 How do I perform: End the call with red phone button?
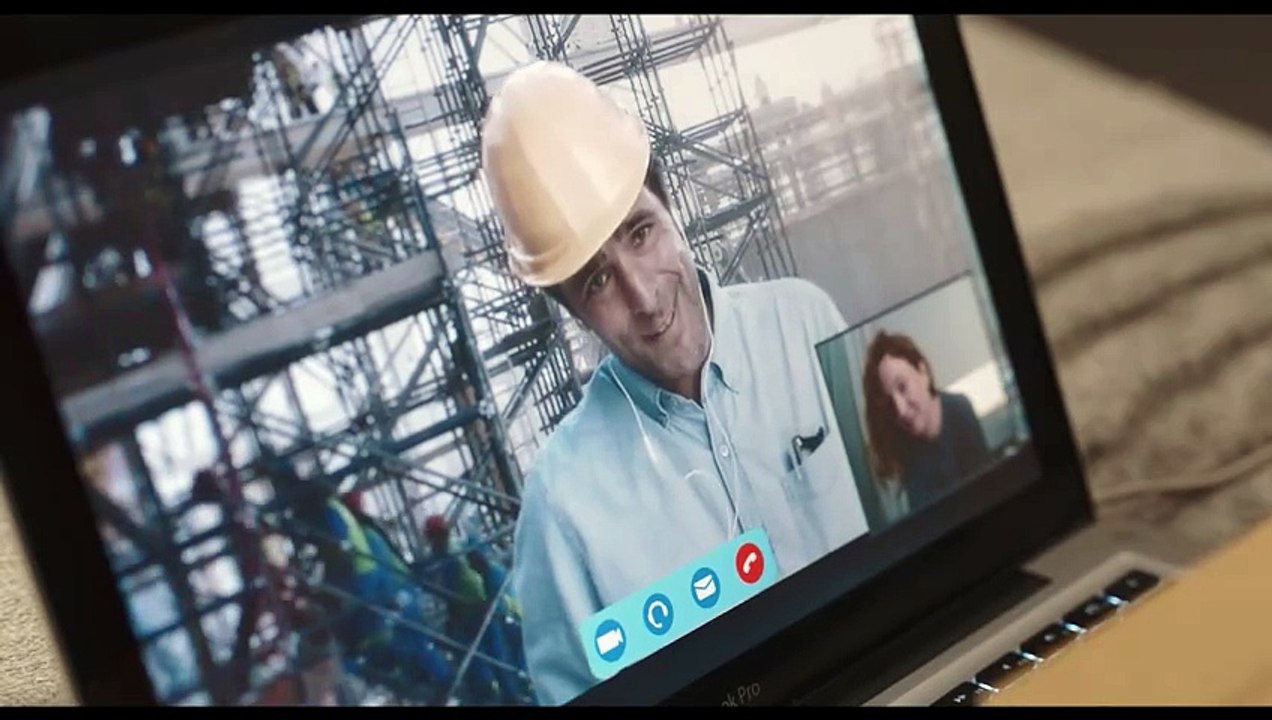coord(749,563)
